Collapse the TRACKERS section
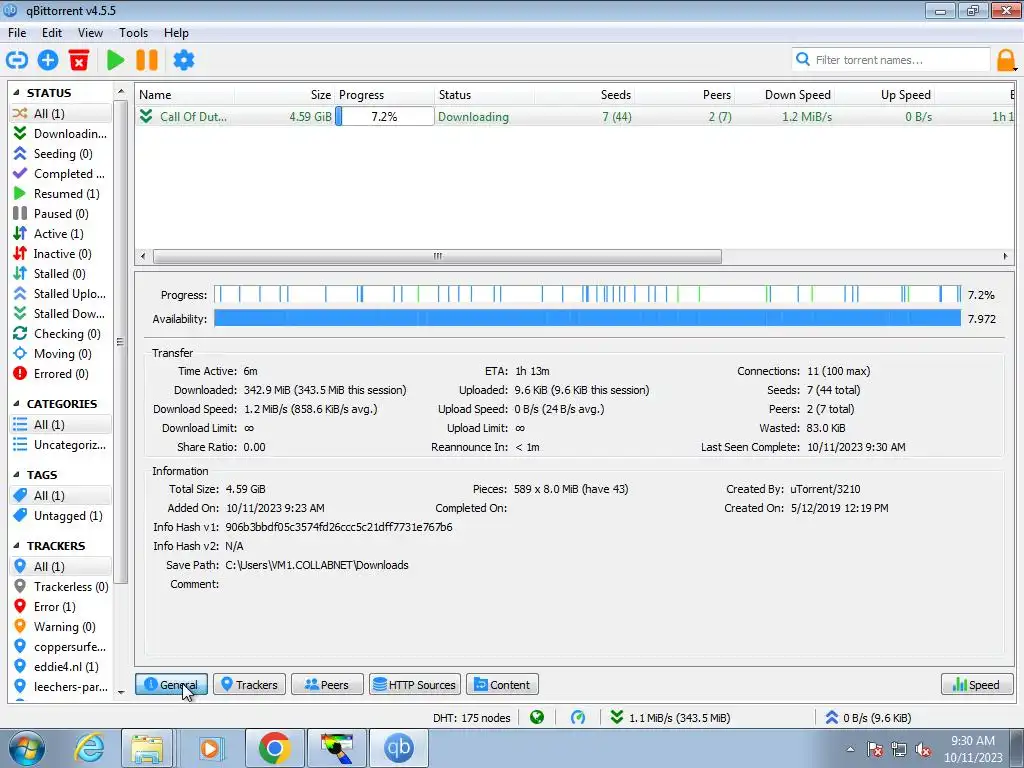Image resolution: width=1024 pixels, height=768 pixels. pos(16,545)
